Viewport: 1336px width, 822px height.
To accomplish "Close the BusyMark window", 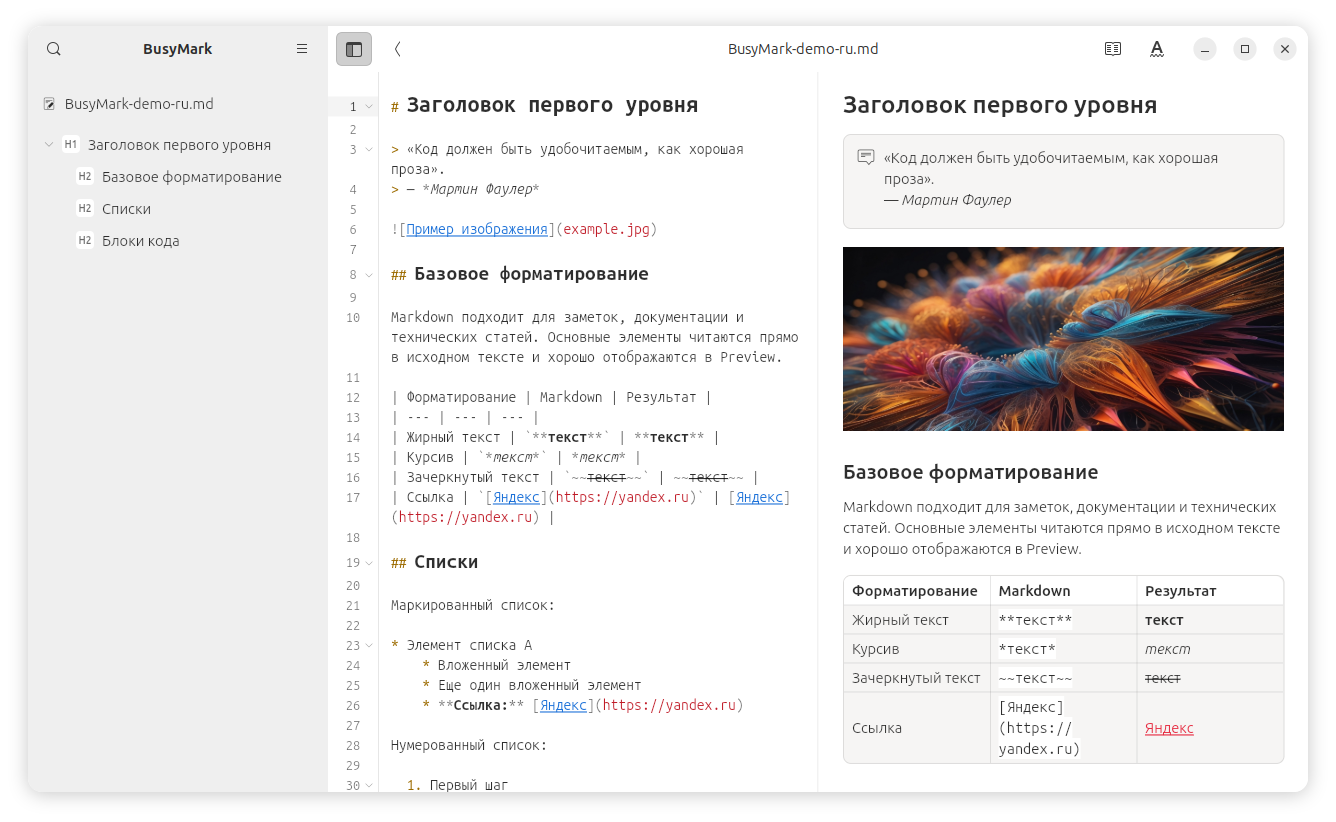I will pos(1285,49).
